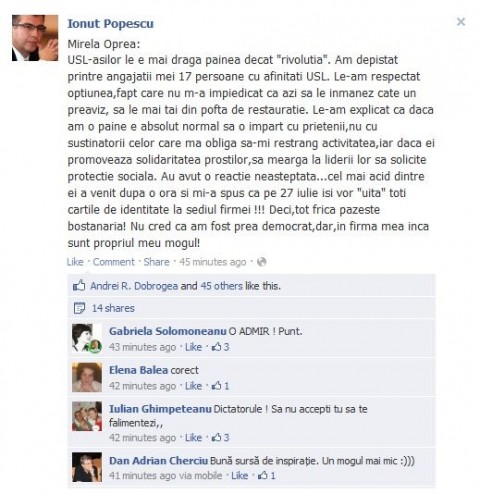Close the post with the X icon
480x494 pixels.
(461, 22)
